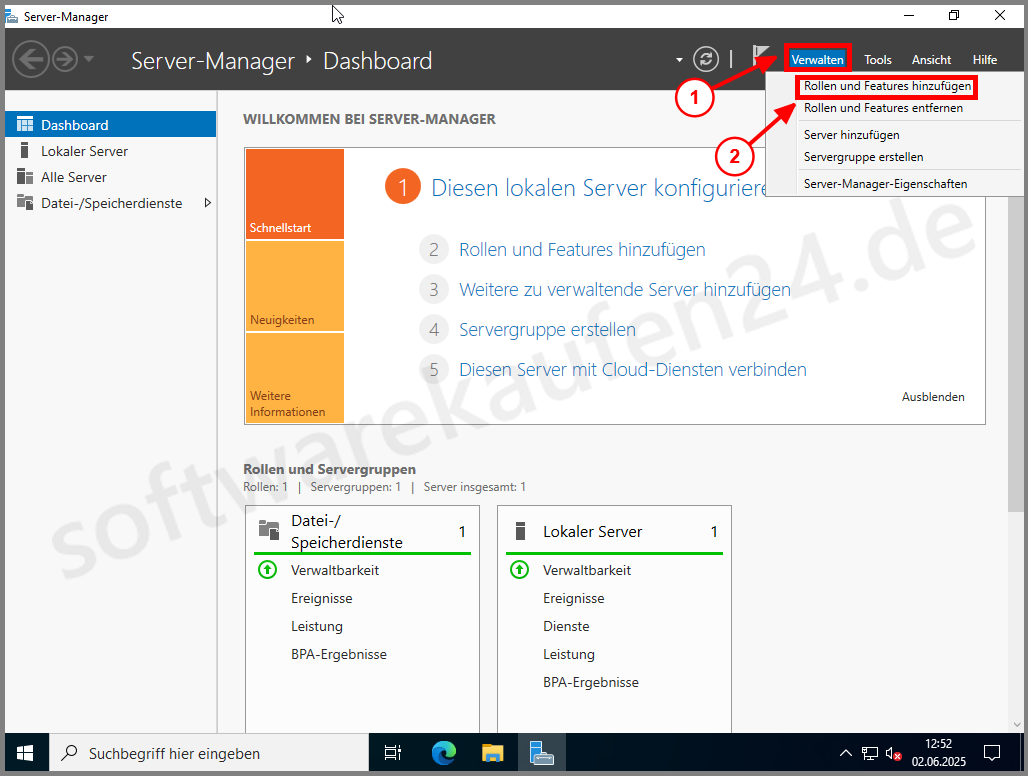Open Server-Manager-Eigenschaften
The image size is (1028, 776).
coord(885,184)
